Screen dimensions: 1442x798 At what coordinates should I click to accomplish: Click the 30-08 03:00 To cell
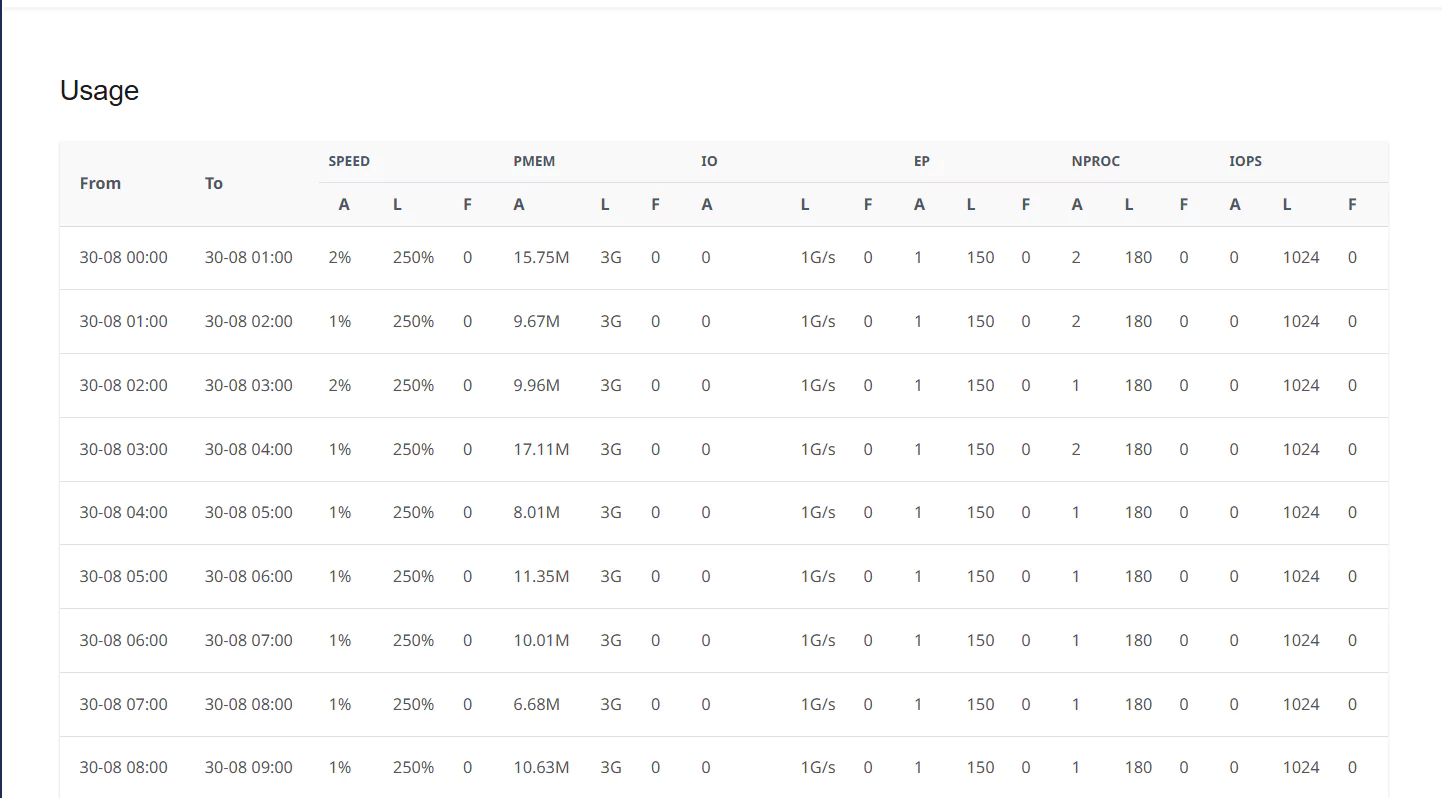[x=249, y=385]
